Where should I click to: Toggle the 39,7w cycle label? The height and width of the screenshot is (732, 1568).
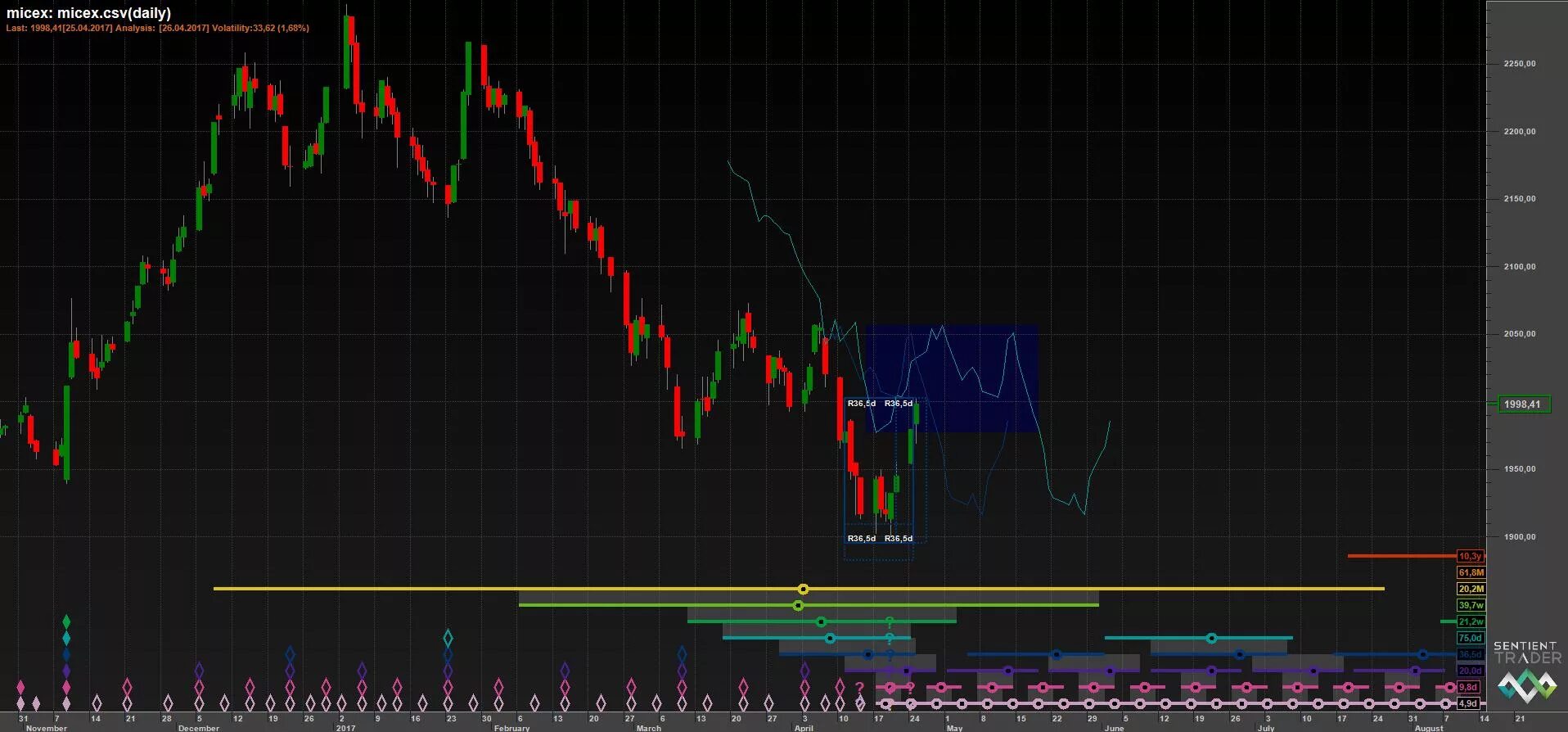(1470, 605)
